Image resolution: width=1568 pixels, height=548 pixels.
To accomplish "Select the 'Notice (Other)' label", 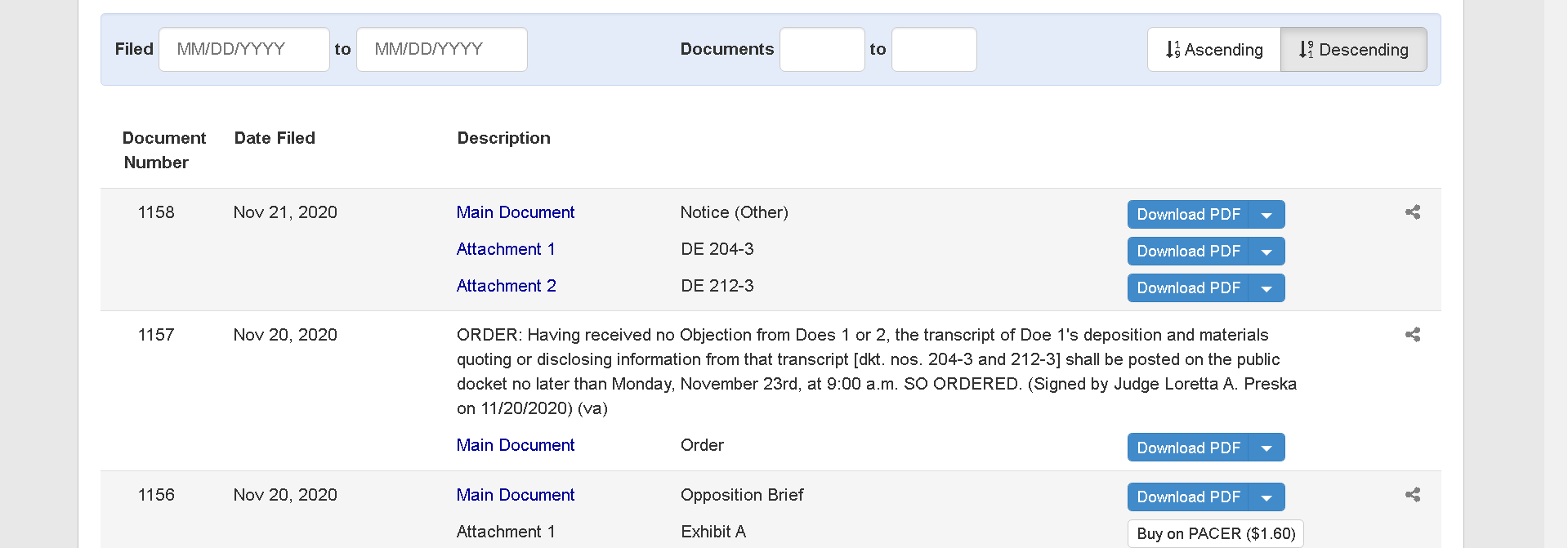I will (x=735, y=212).
